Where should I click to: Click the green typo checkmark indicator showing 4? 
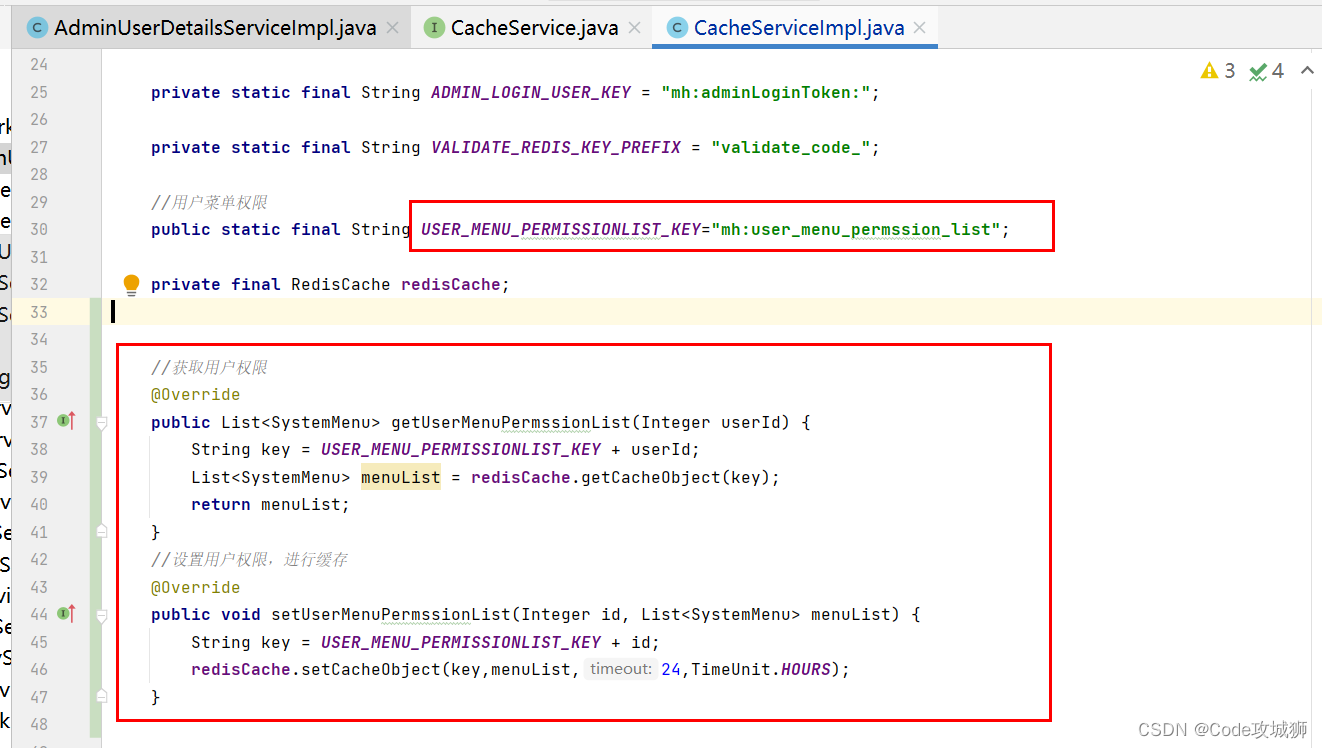[x=1266, y=71]
